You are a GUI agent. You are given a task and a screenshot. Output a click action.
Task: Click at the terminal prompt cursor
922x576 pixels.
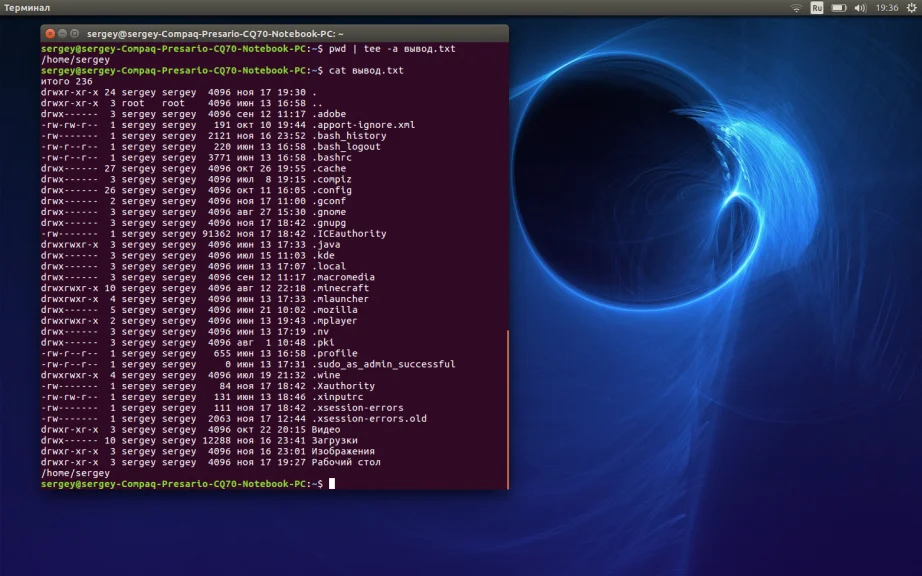332,484
